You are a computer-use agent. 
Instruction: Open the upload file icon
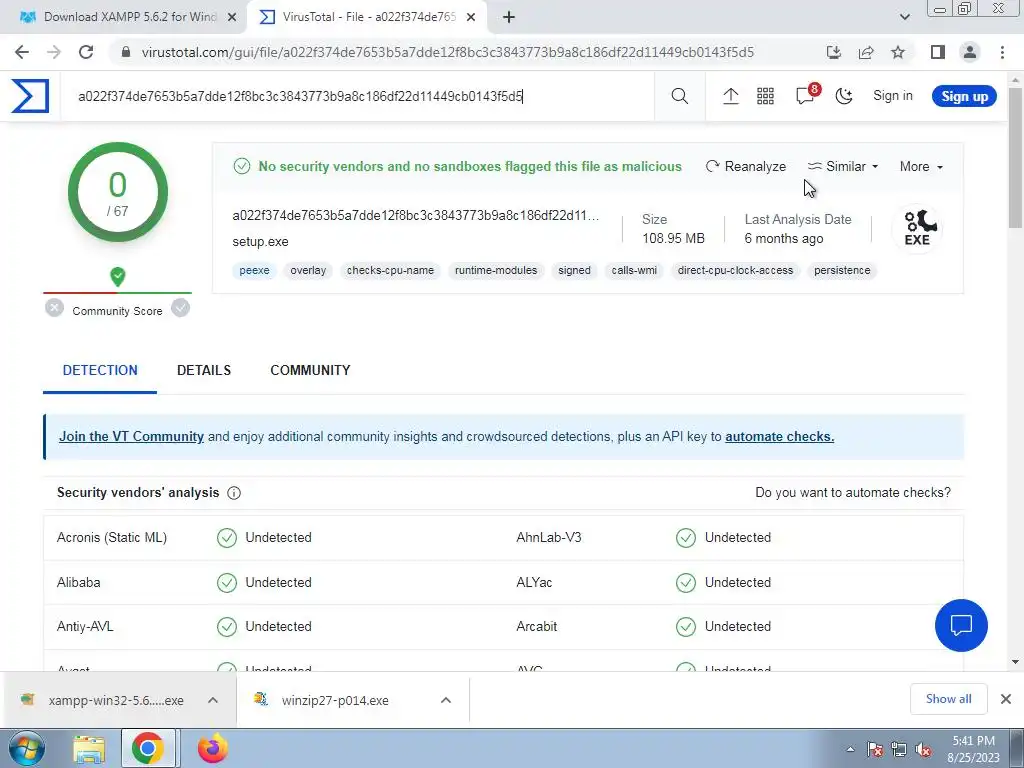point(730,96)
